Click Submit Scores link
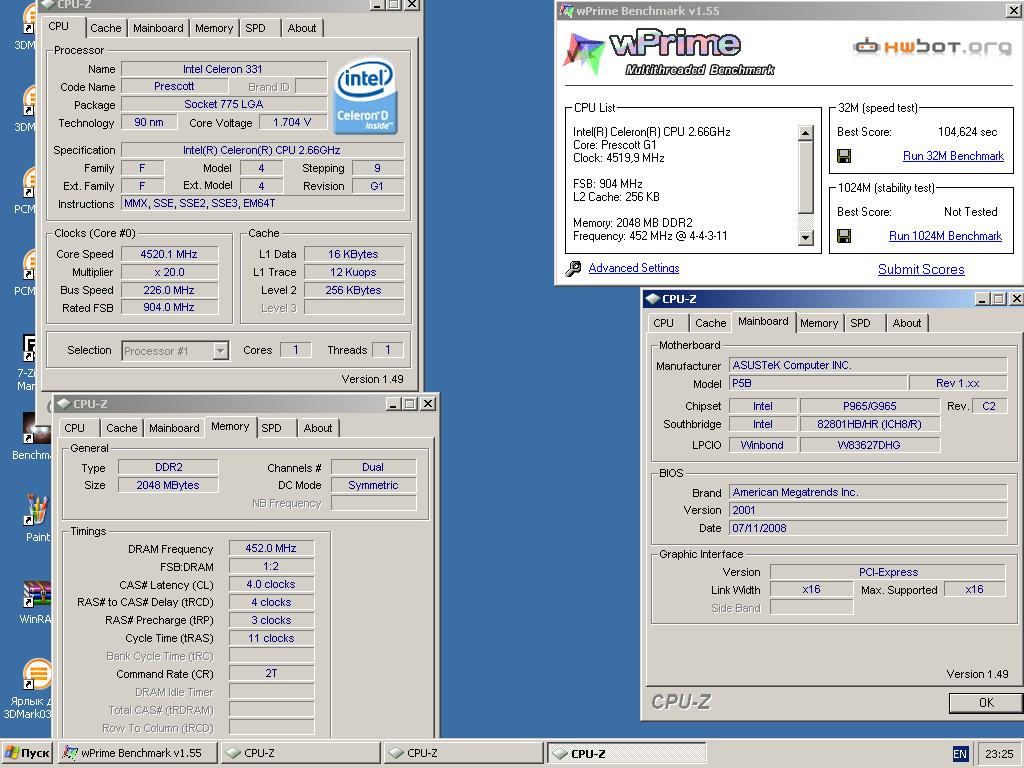1024x768 pixels. pyautogui.click(x=921, y=269)
